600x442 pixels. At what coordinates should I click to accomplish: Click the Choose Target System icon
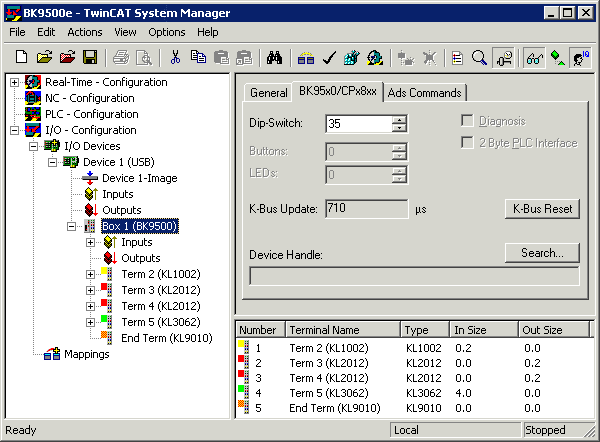580,58
